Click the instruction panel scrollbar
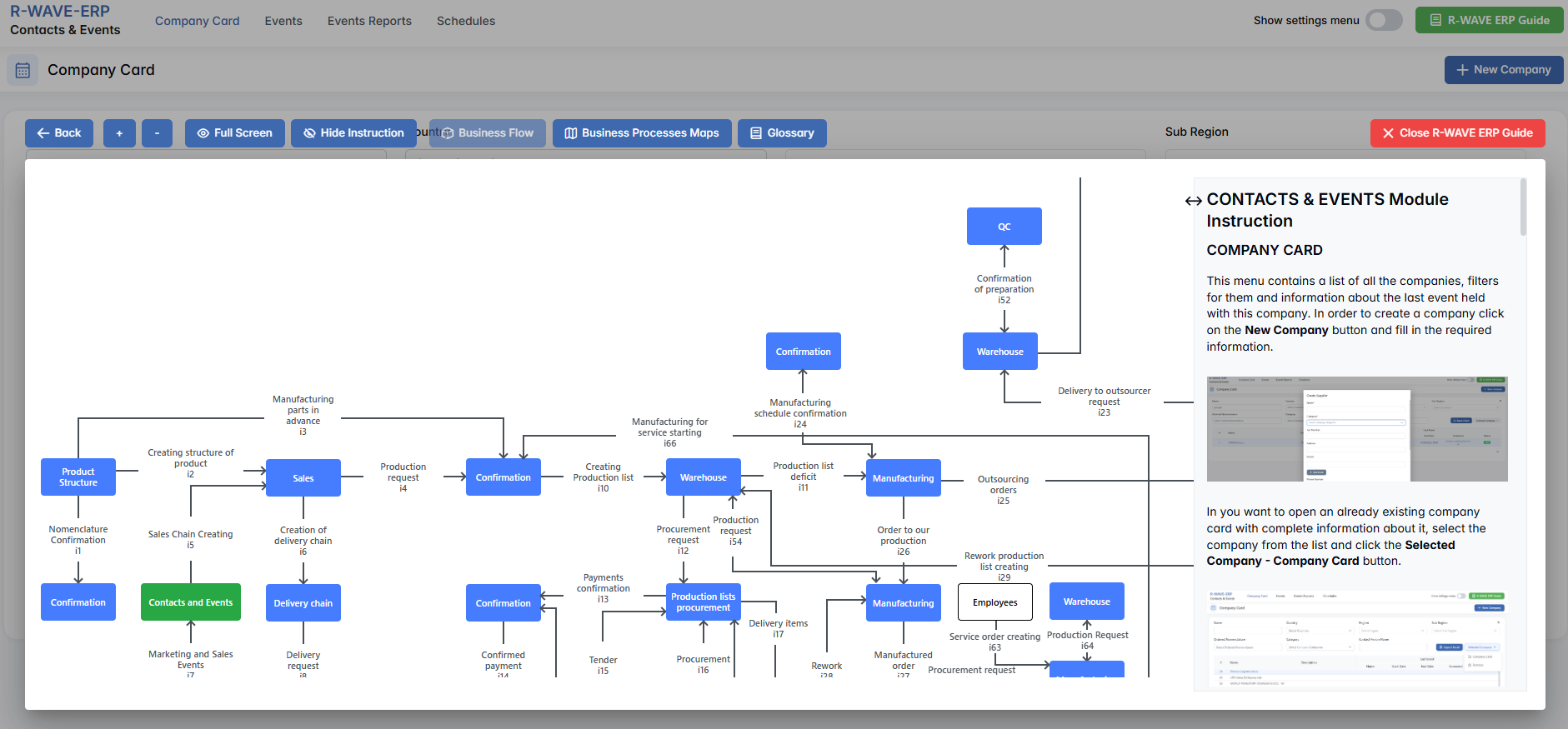The image size is (1568, 729). (1523, 208)
